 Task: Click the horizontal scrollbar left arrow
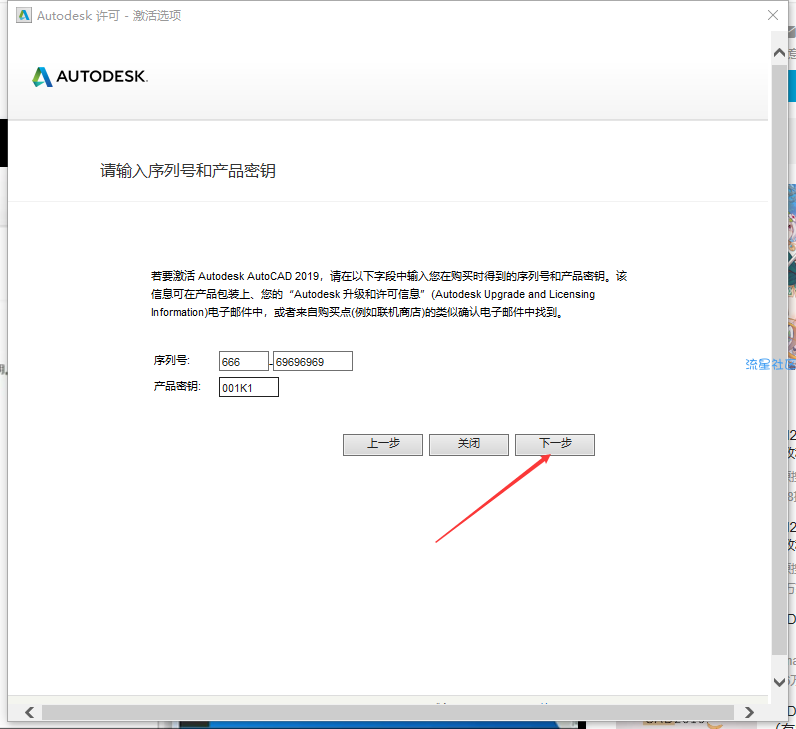click(x=29, y=712)
